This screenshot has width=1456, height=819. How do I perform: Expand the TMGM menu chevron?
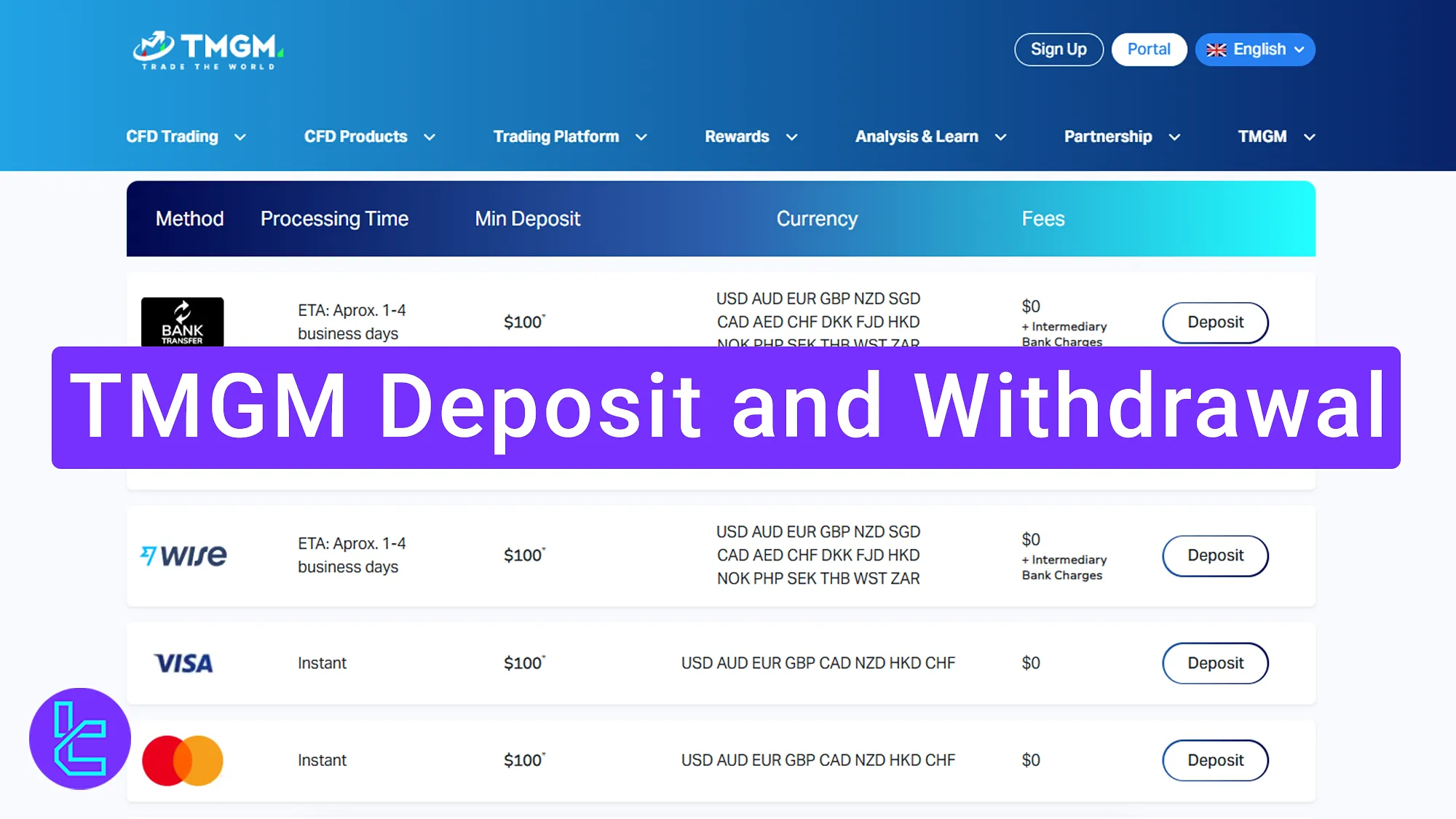(1310, 137)
